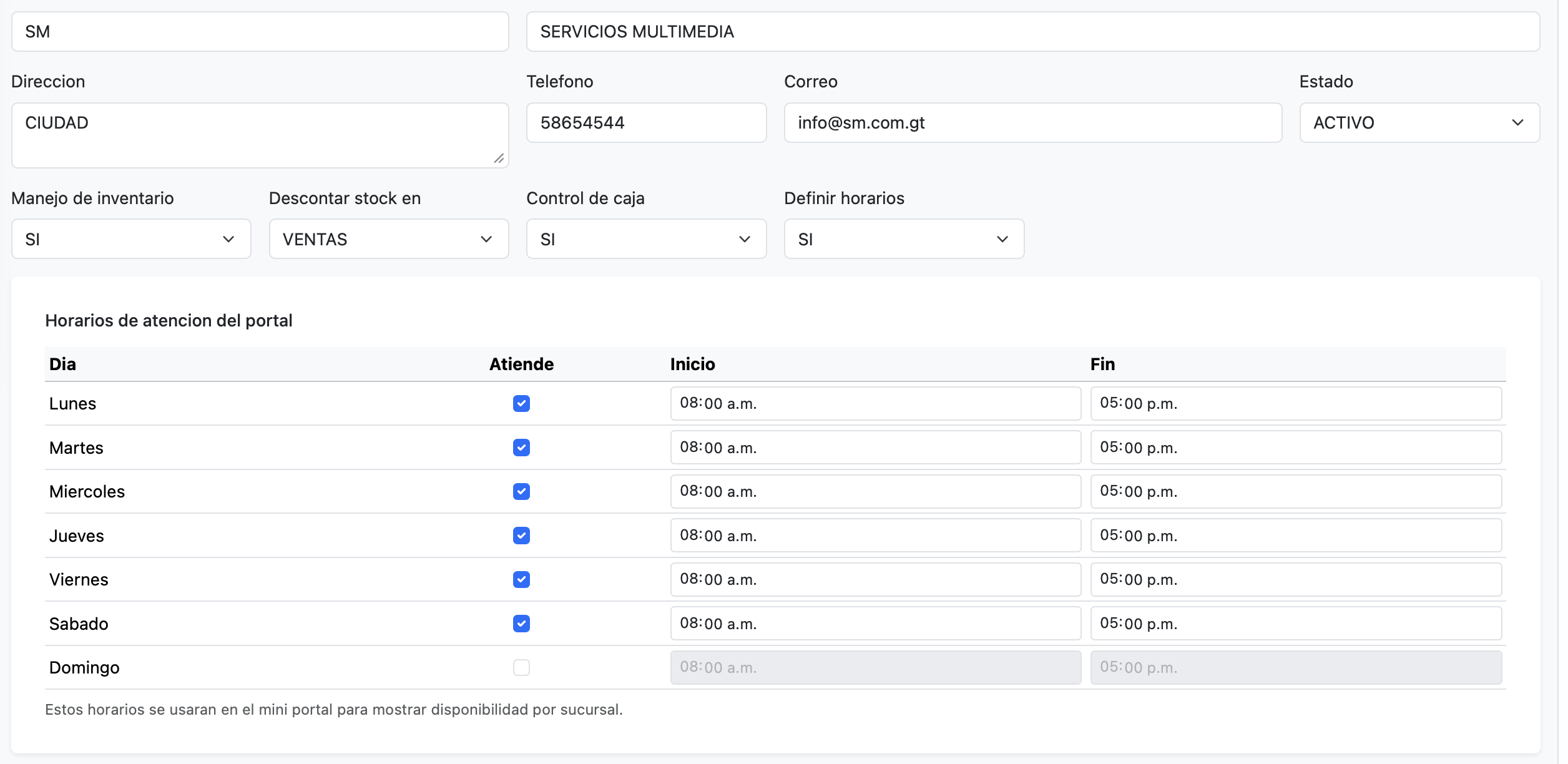The width and height of the screenshot is (1568, 764).
Task: Open the Manejo de inventario dropdown
Action: click(130, 239)
